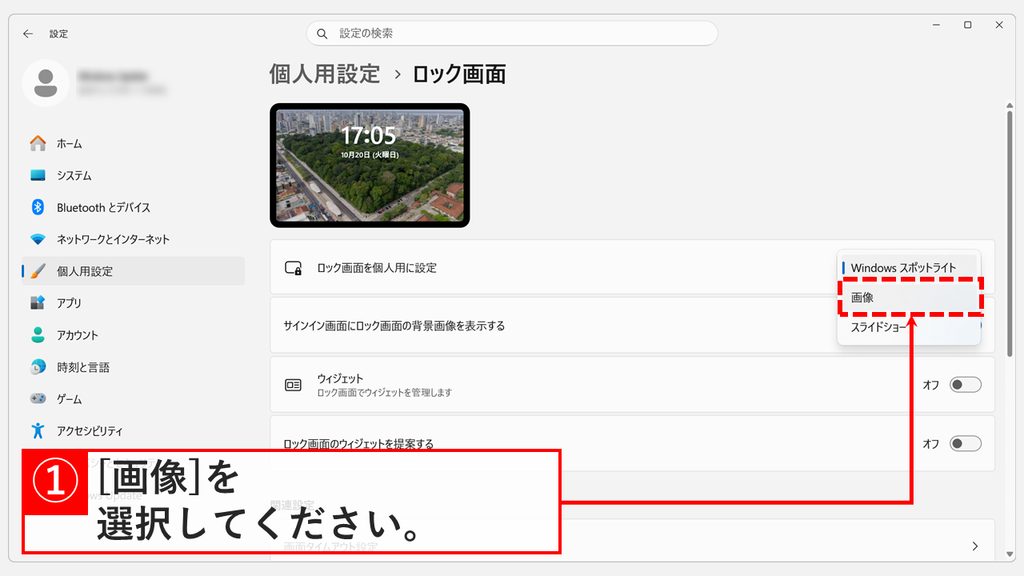Toggle ロック画面のウィジェットを提案する switch
Viewport: 1024px width, 576px height.
tap(965, 444)
